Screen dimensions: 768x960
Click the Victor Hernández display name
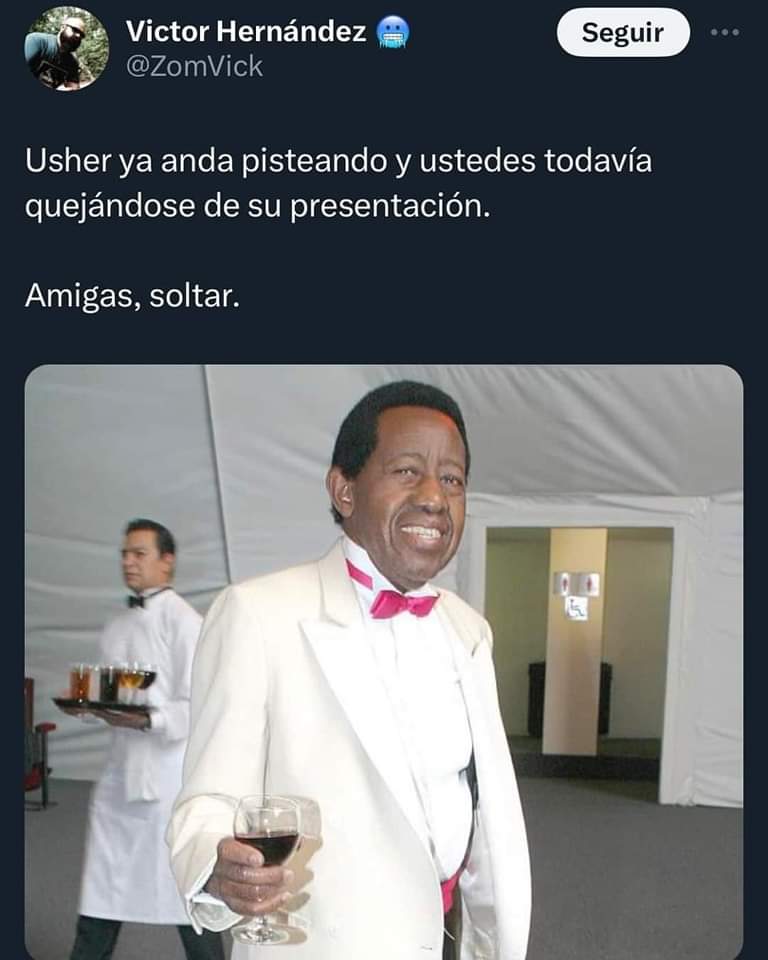point(246,31)
